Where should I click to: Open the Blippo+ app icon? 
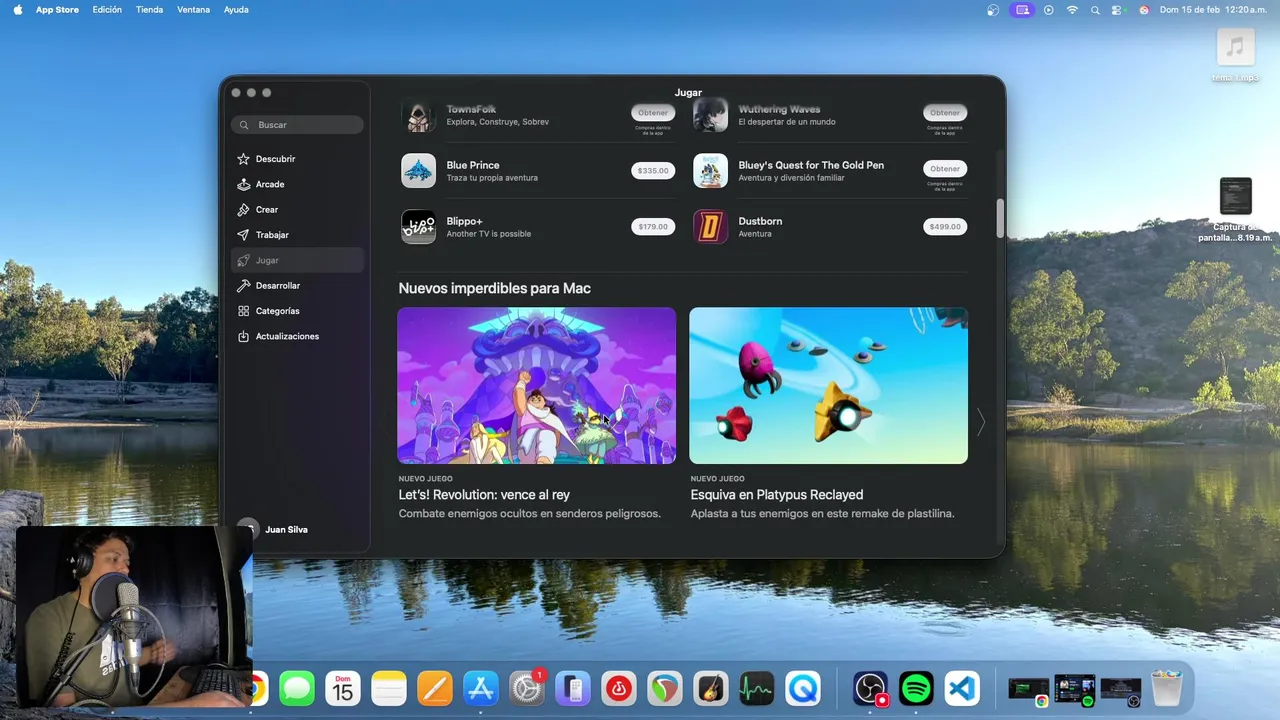coord(418,226)
